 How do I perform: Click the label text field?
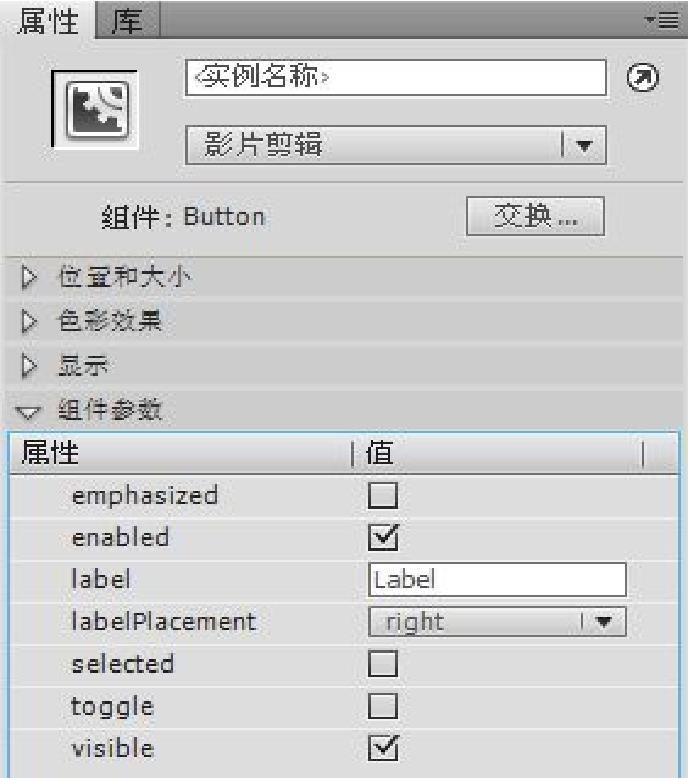(x=497, y=579)
